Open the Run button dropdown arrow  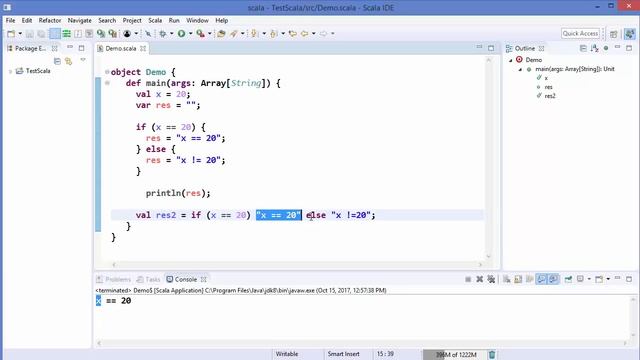click(x=190, y=34)
